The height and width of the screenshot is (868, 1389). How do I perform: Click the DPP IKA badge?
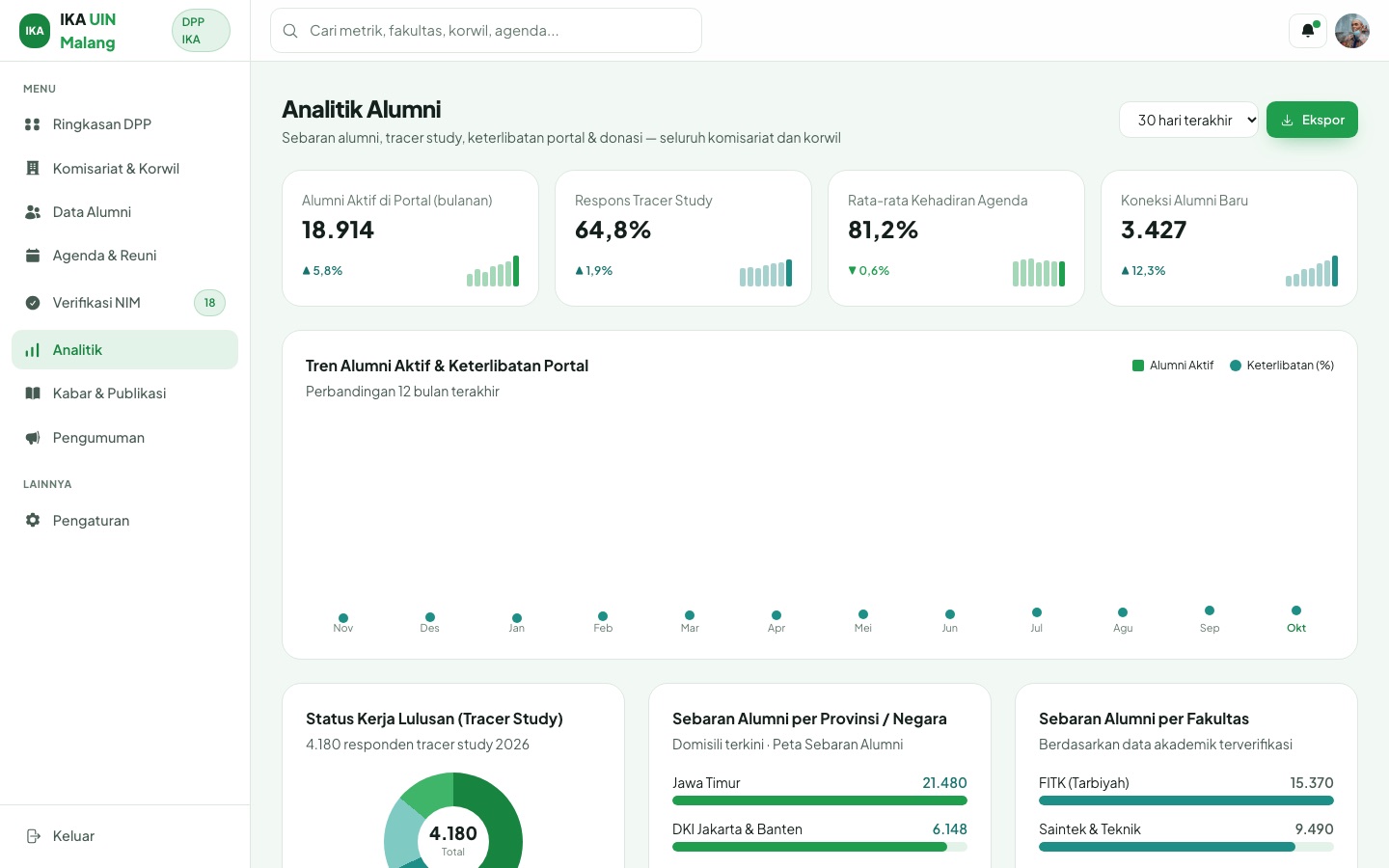(201, 31)
